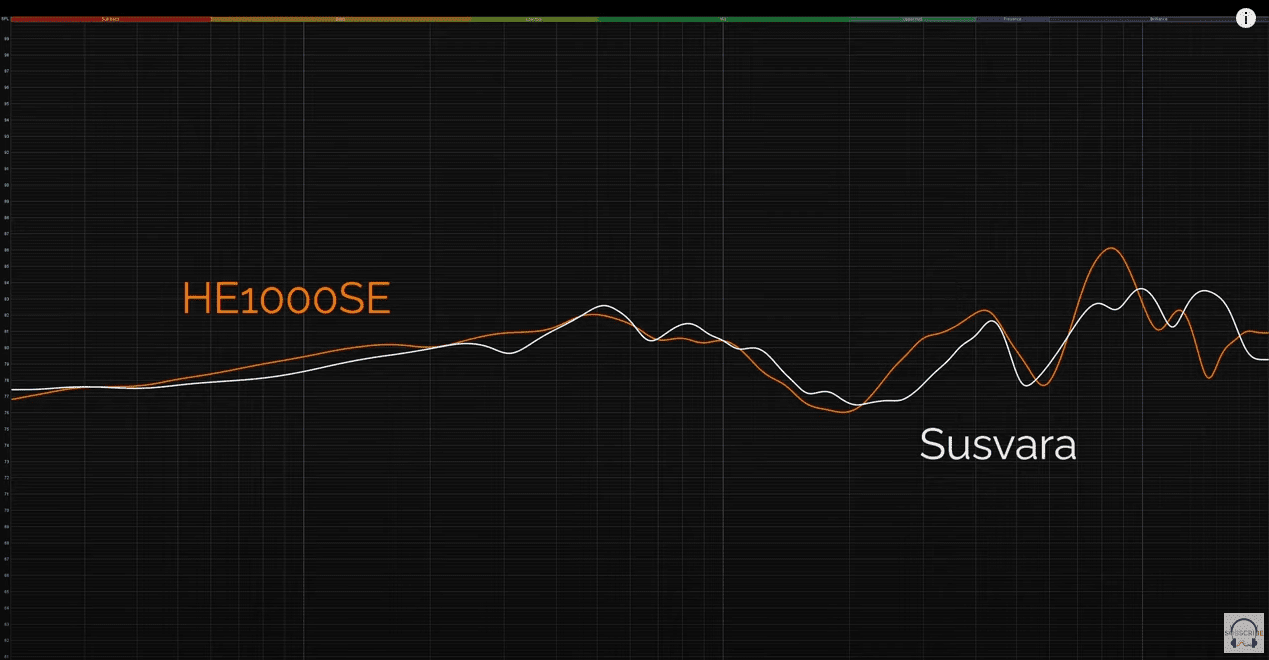Click the orange HE1000SE label

pyautogui.click(x=286, y=298)
